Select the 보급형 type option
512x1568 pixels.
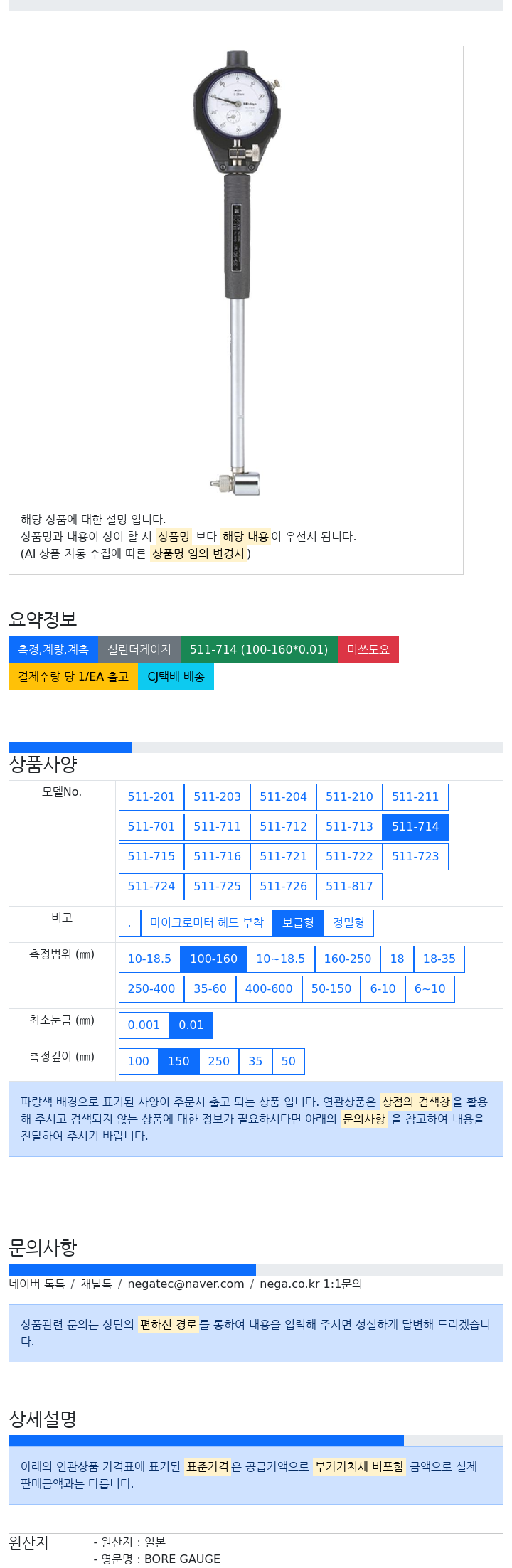(x=298, y=922)
